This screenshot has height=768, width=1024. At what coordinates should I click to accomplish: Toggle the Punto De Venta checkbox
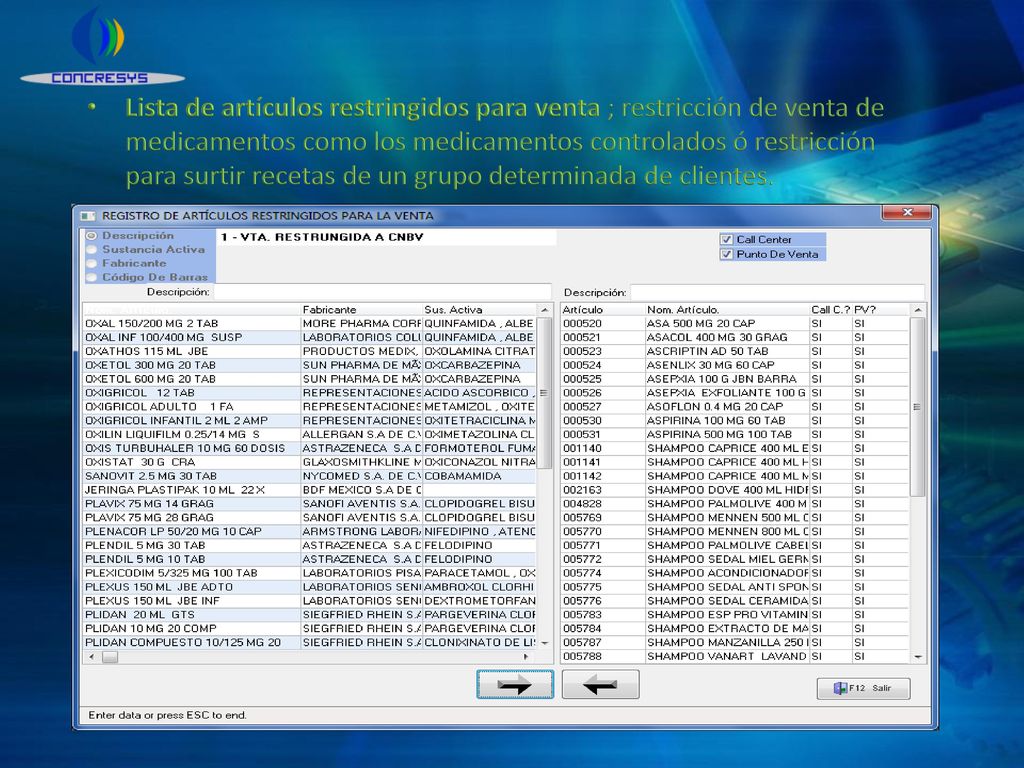point(726,254)
